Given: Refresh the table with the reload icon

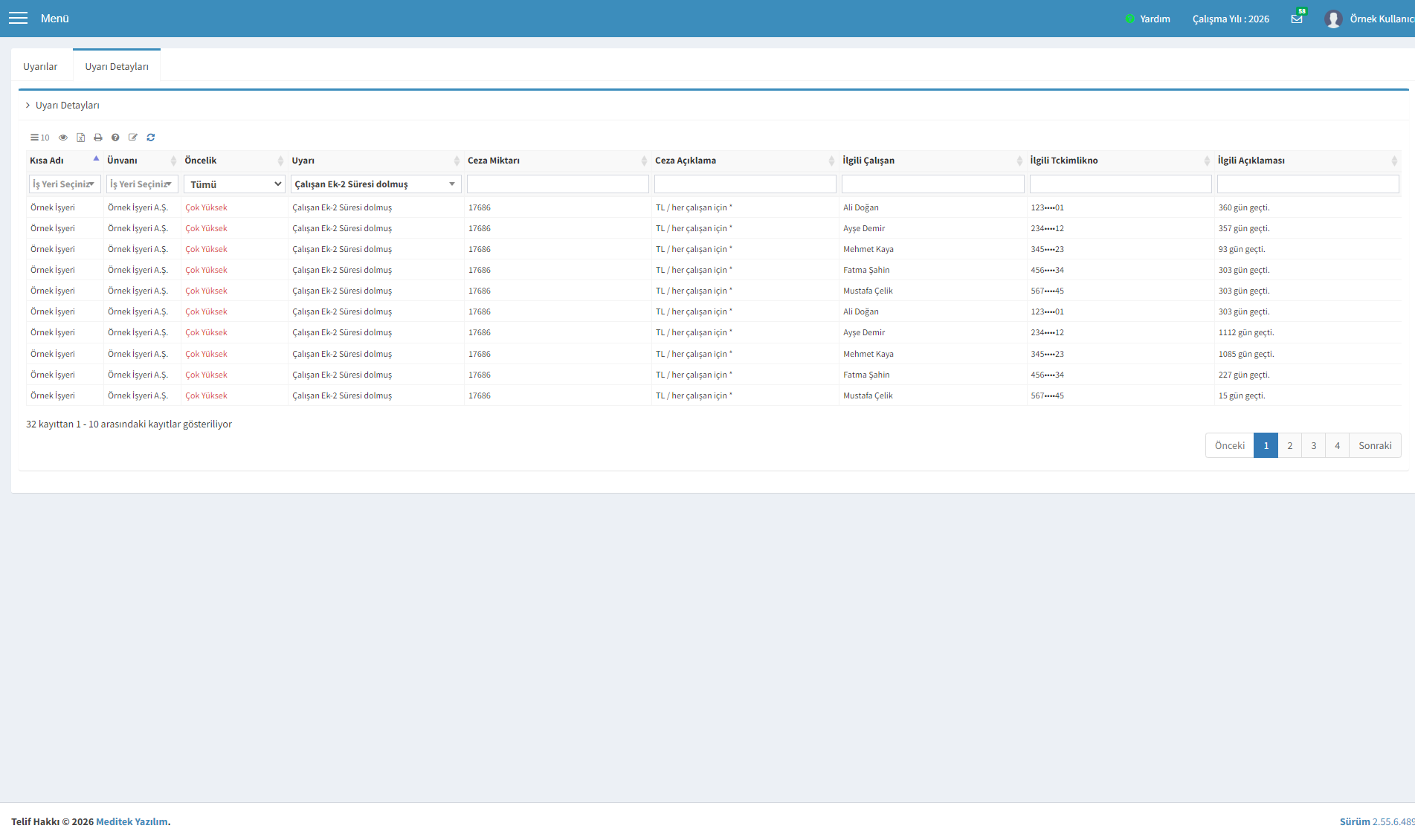Looking at the screenshot, I should (x=151, y=138).
